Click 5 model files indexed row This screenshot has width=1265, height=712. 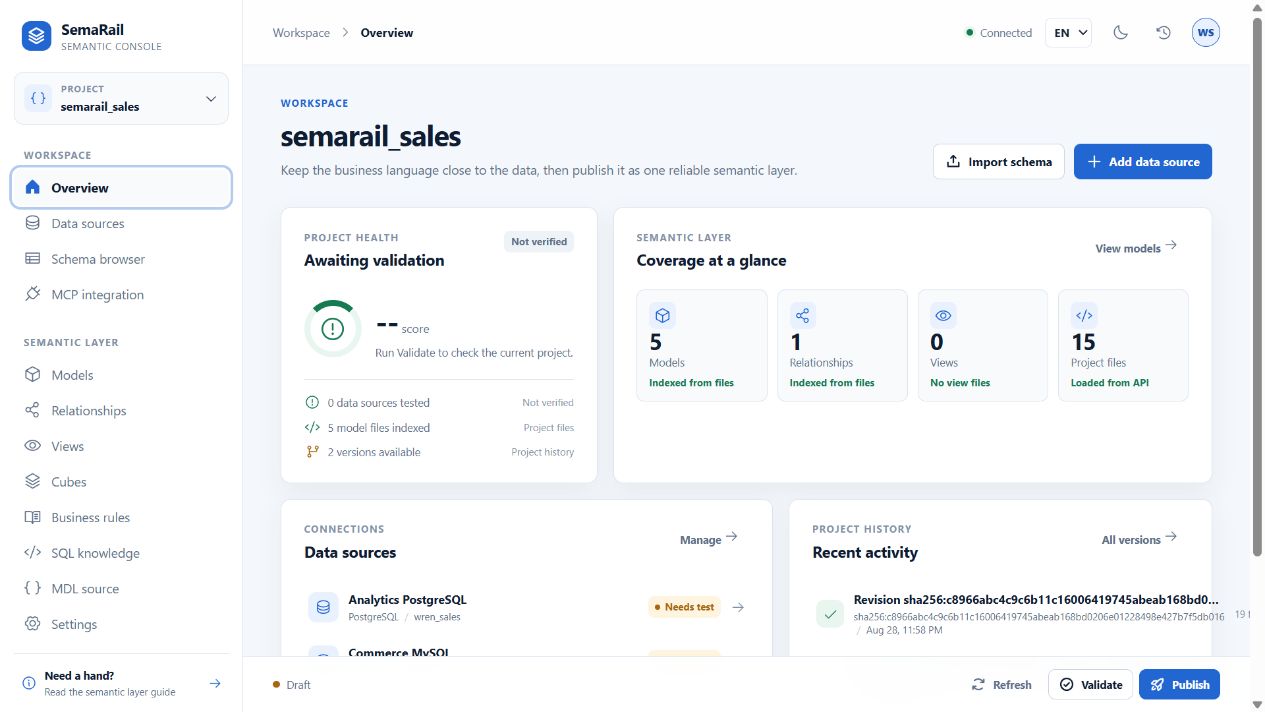click(x=439, y=428)
